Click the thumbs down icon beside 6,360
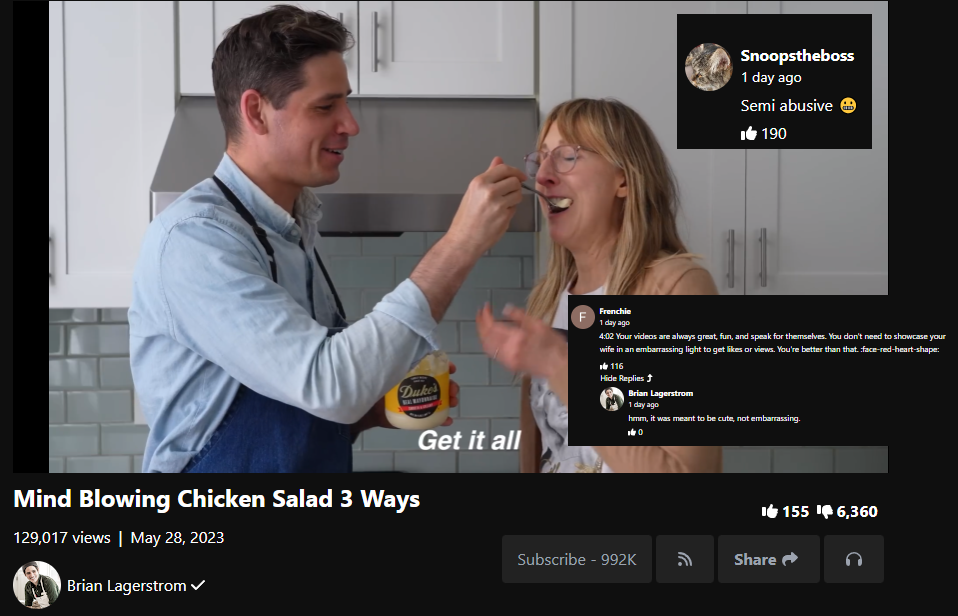This screenshot has height=616, width=958. click(x=825, y=512)
